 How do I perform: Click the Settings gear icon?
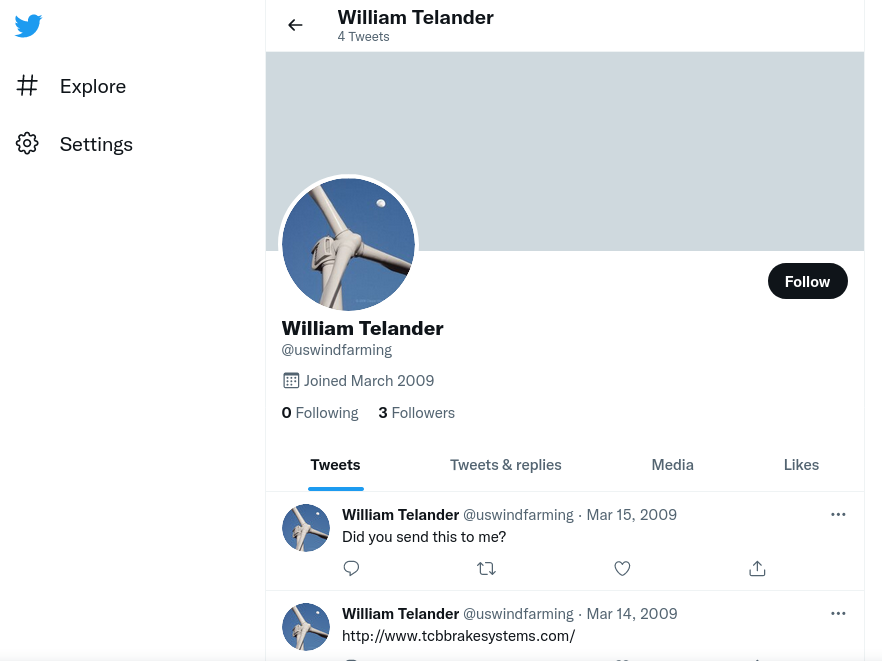coord(27,144)
